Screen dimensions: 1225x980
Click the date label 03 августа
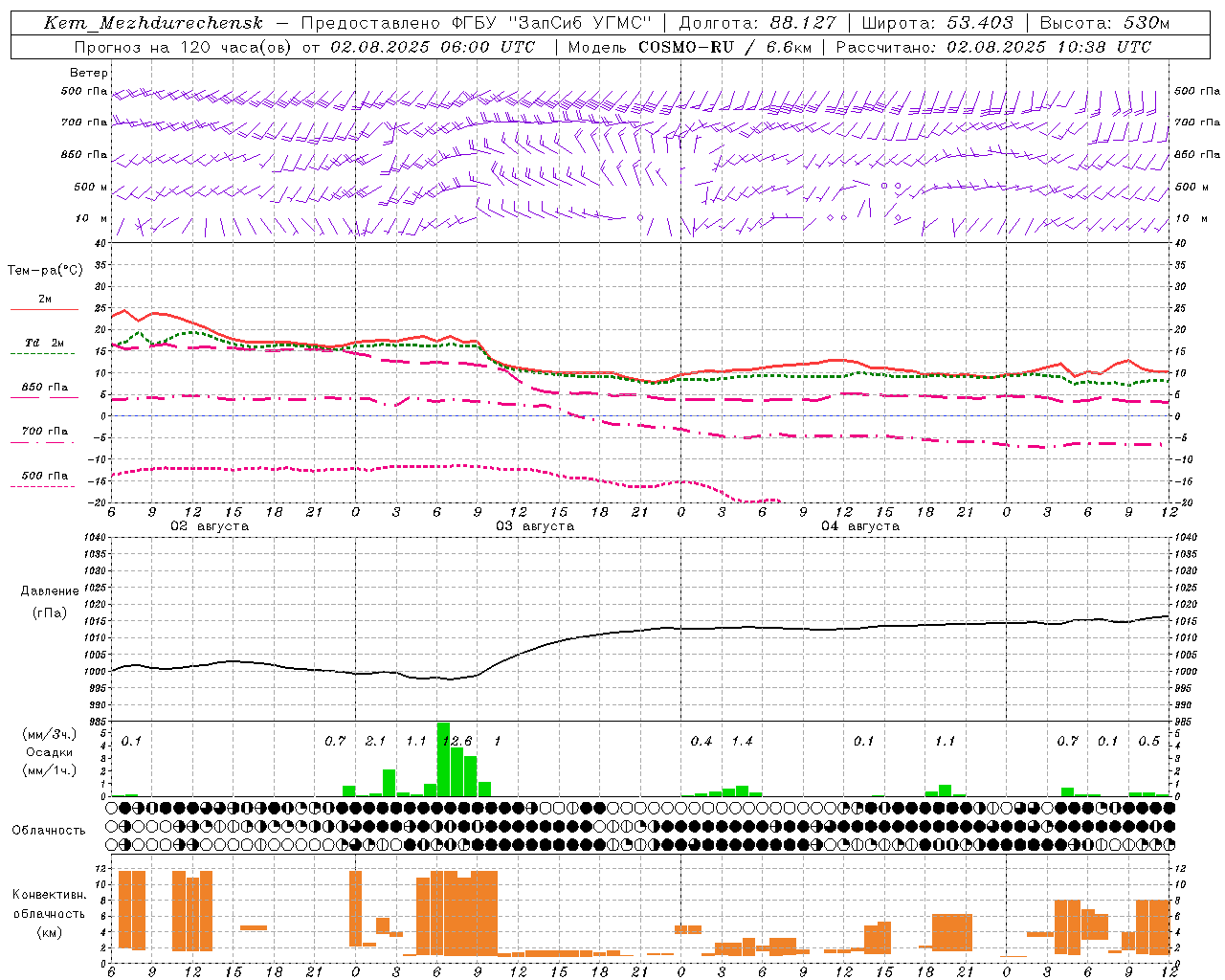535,526
